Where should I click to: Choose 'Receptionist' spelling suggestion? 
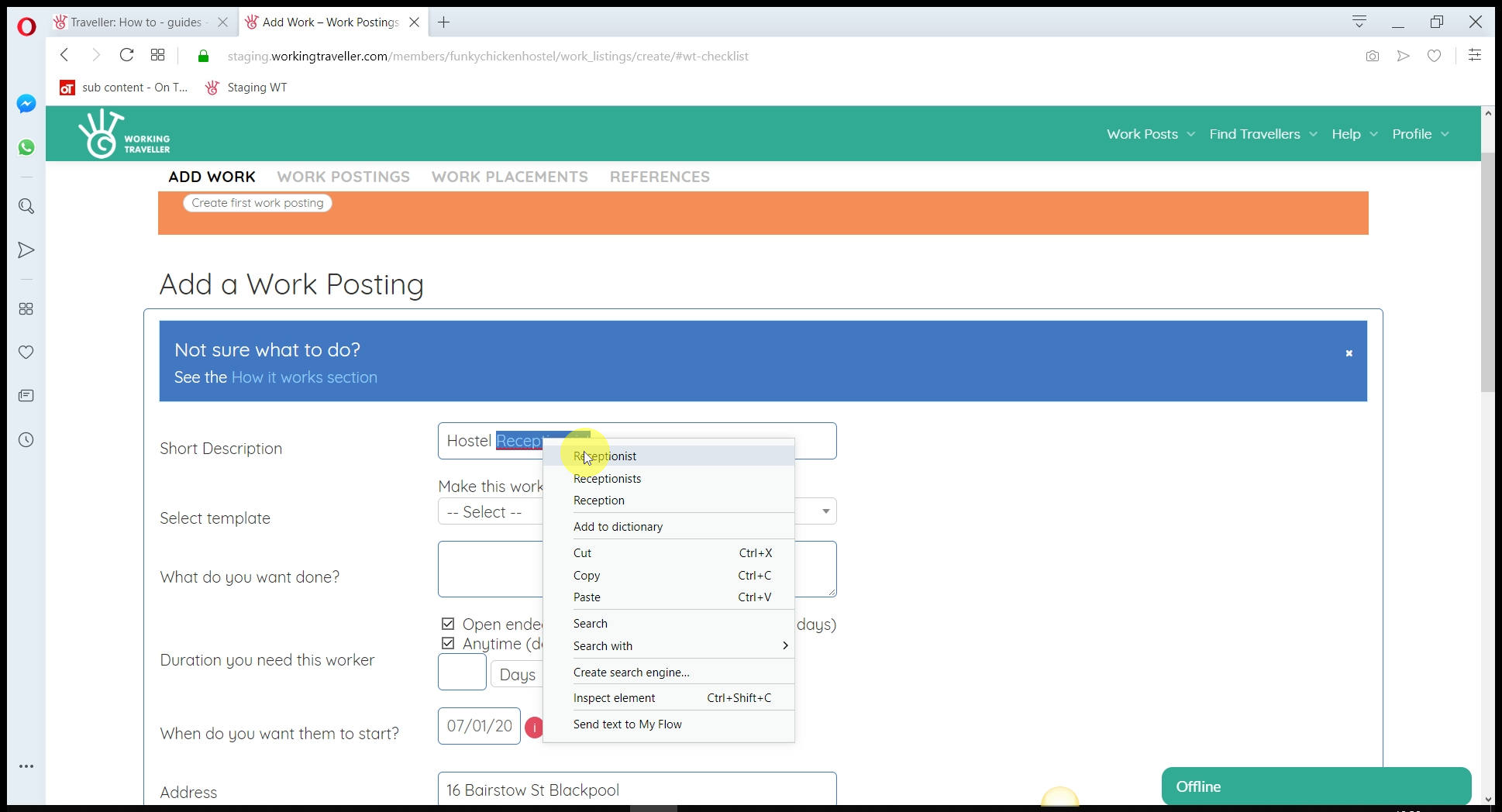point(605,456)
